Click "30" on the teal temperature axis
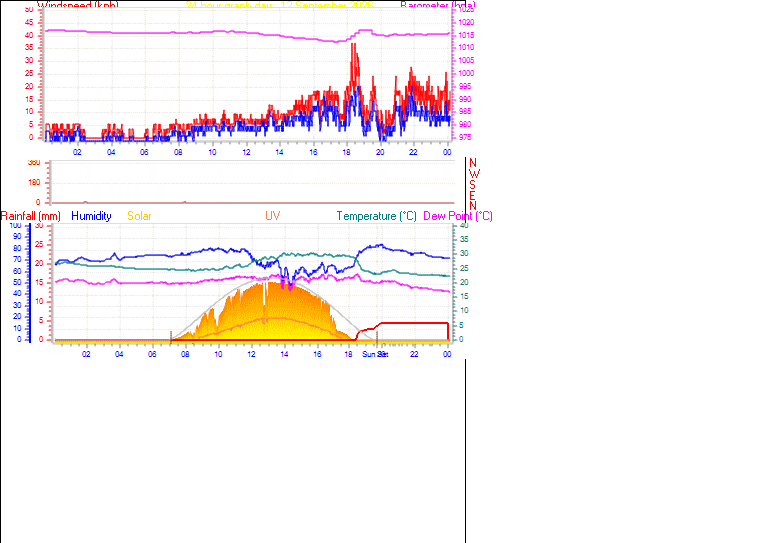 pyautogui.click(x=464, y=254)
